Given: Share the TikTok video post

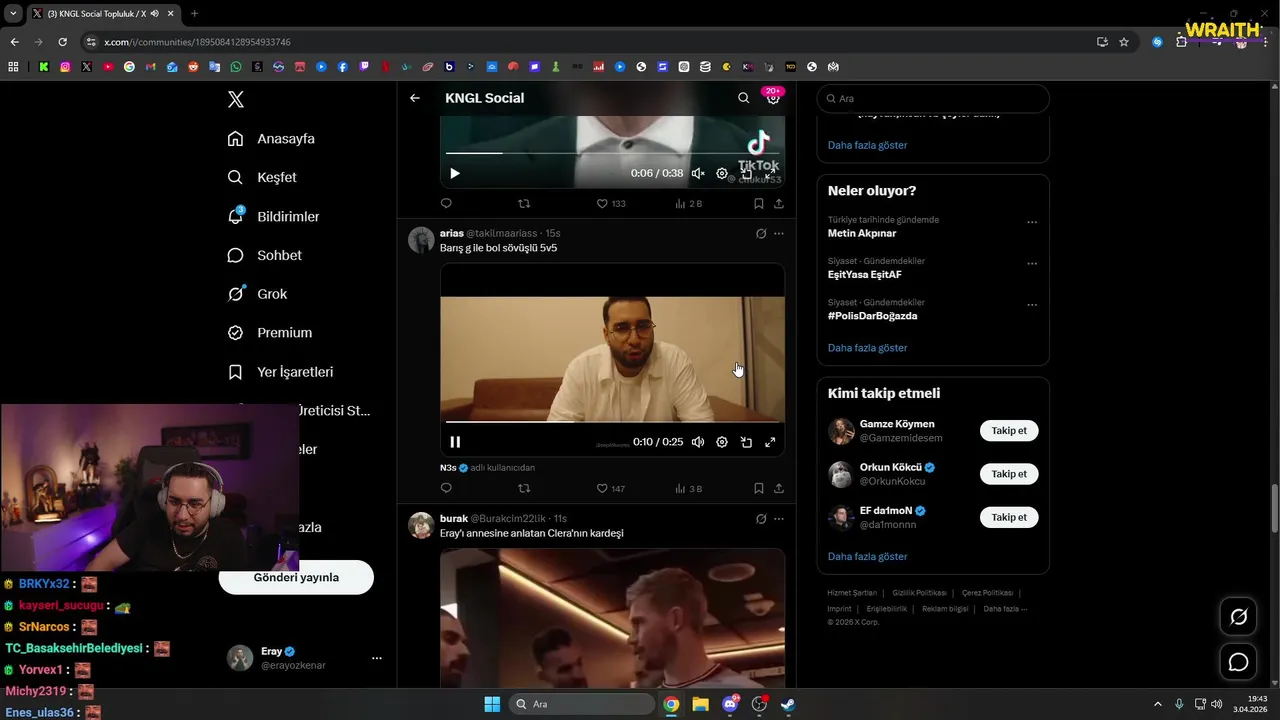Looking at the screenshot, I should 779,203.
